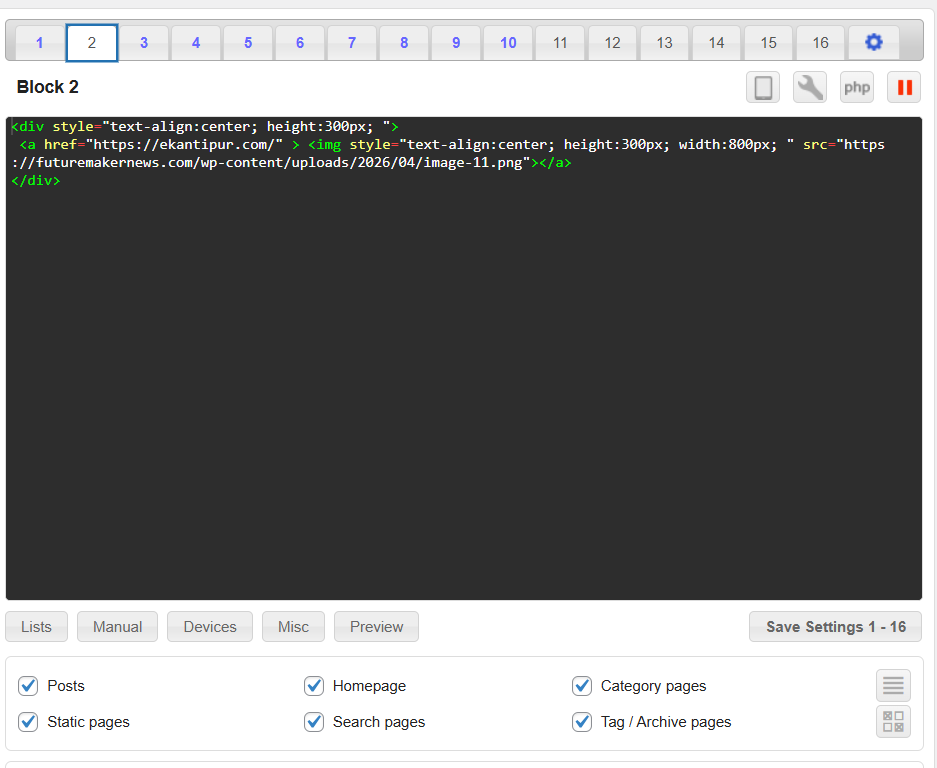Select block tab 10
This screenshot has width=937, height=768.
click(508, 43)
